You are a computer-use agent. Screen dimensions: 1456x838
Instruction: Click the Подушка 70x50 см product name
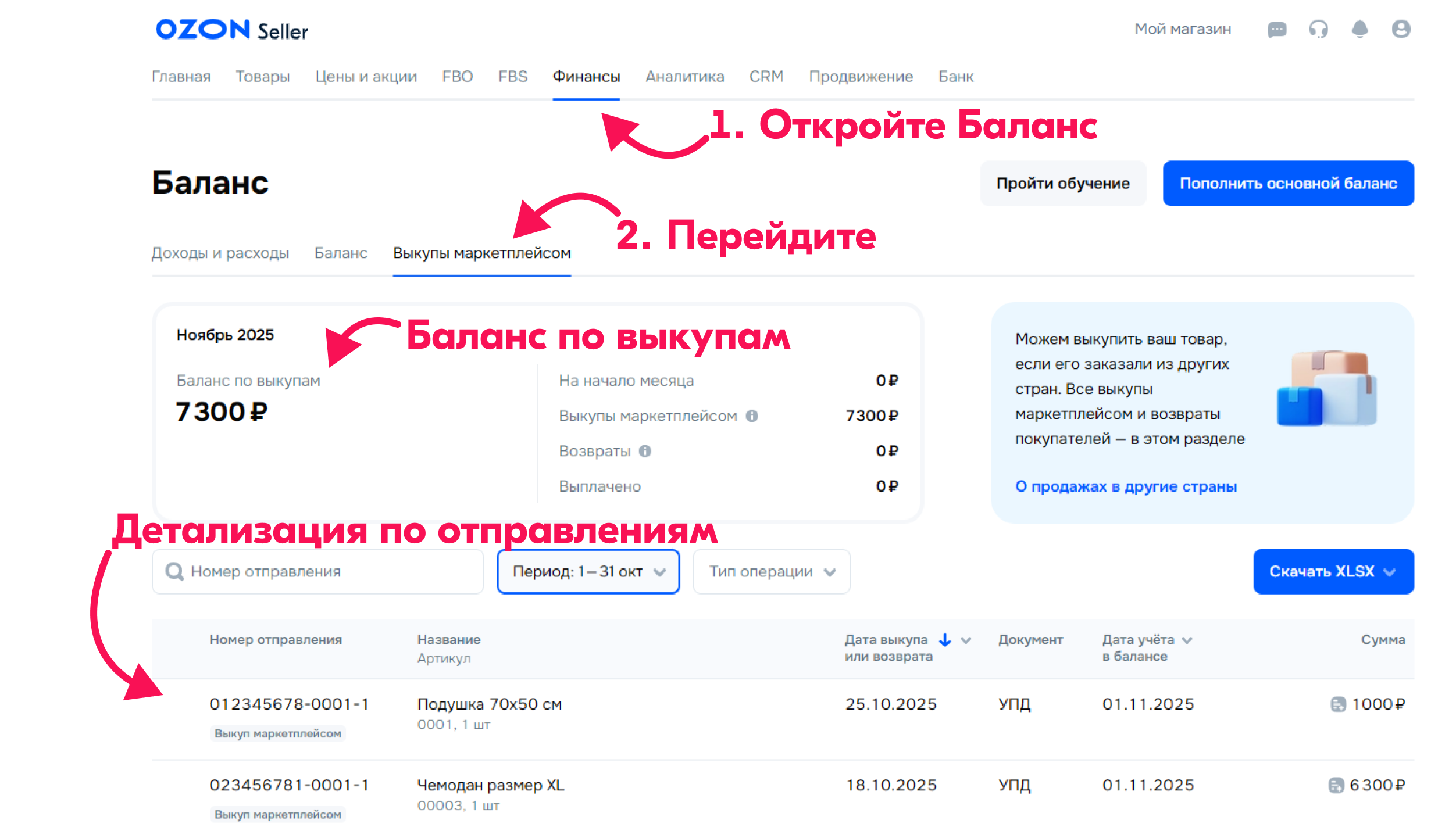(490, 704)
